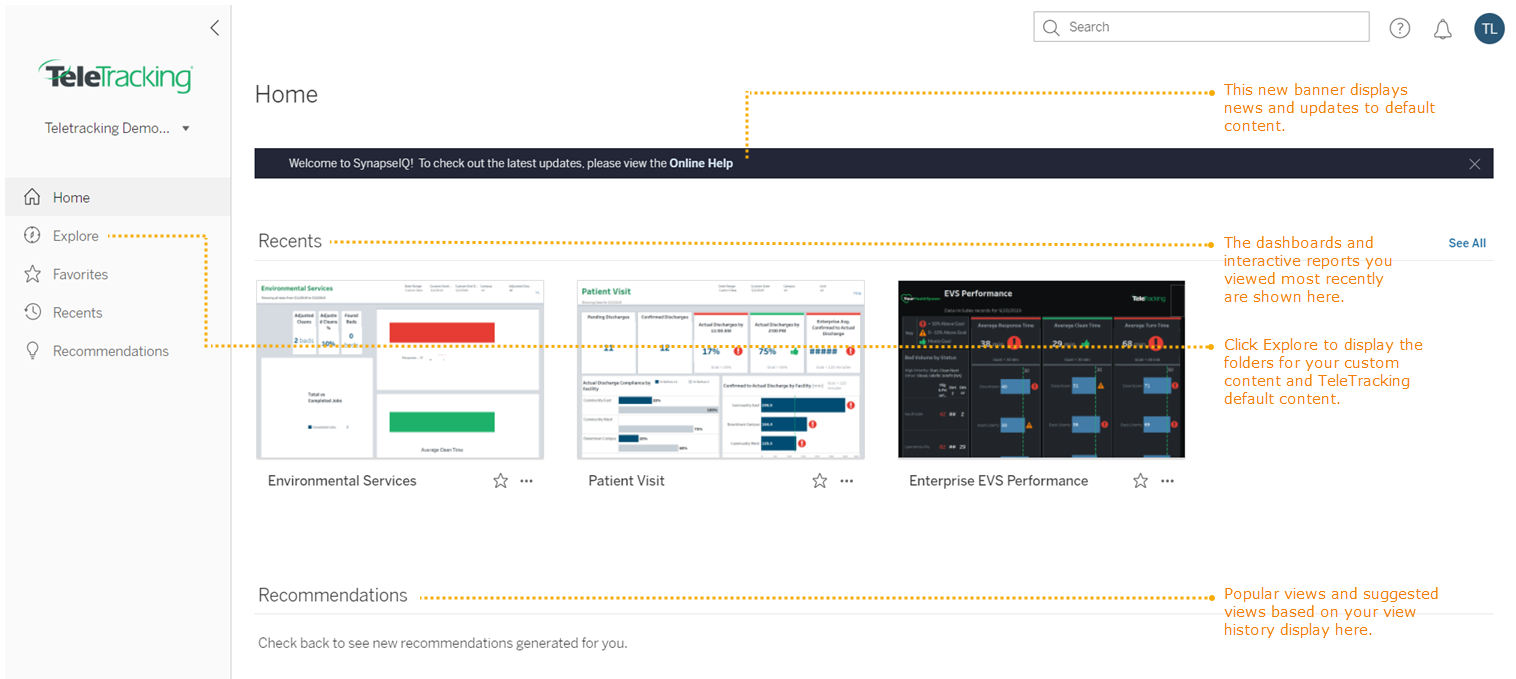Click the Recents clock icon
1516x679 pixels.
pyautogui.click(x=33, y=312)
